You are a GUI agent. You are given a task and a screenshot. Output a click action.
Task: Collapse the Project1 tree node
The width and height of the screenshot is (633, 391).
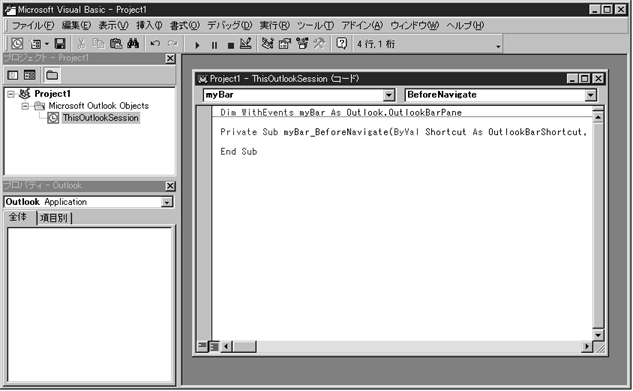(11, 94)
